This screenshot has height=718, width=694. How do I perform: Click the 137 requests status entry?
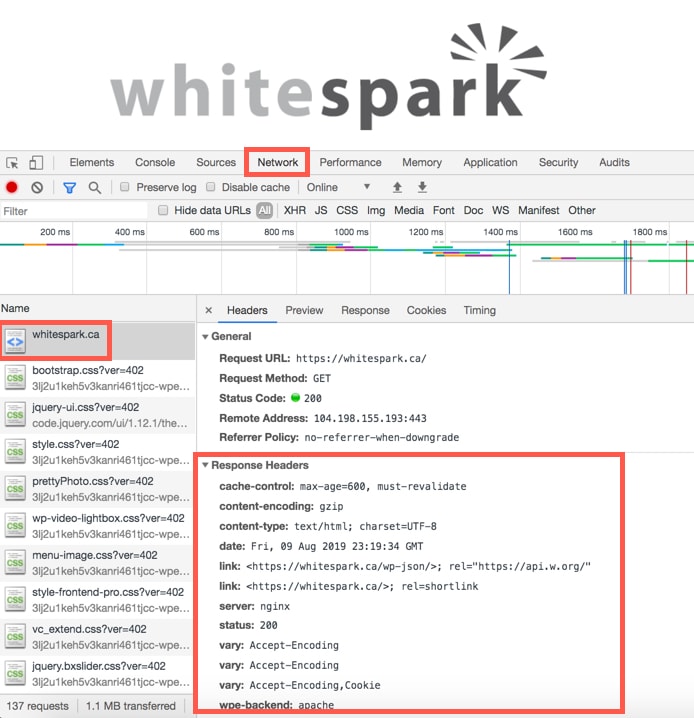pos(38,706)
